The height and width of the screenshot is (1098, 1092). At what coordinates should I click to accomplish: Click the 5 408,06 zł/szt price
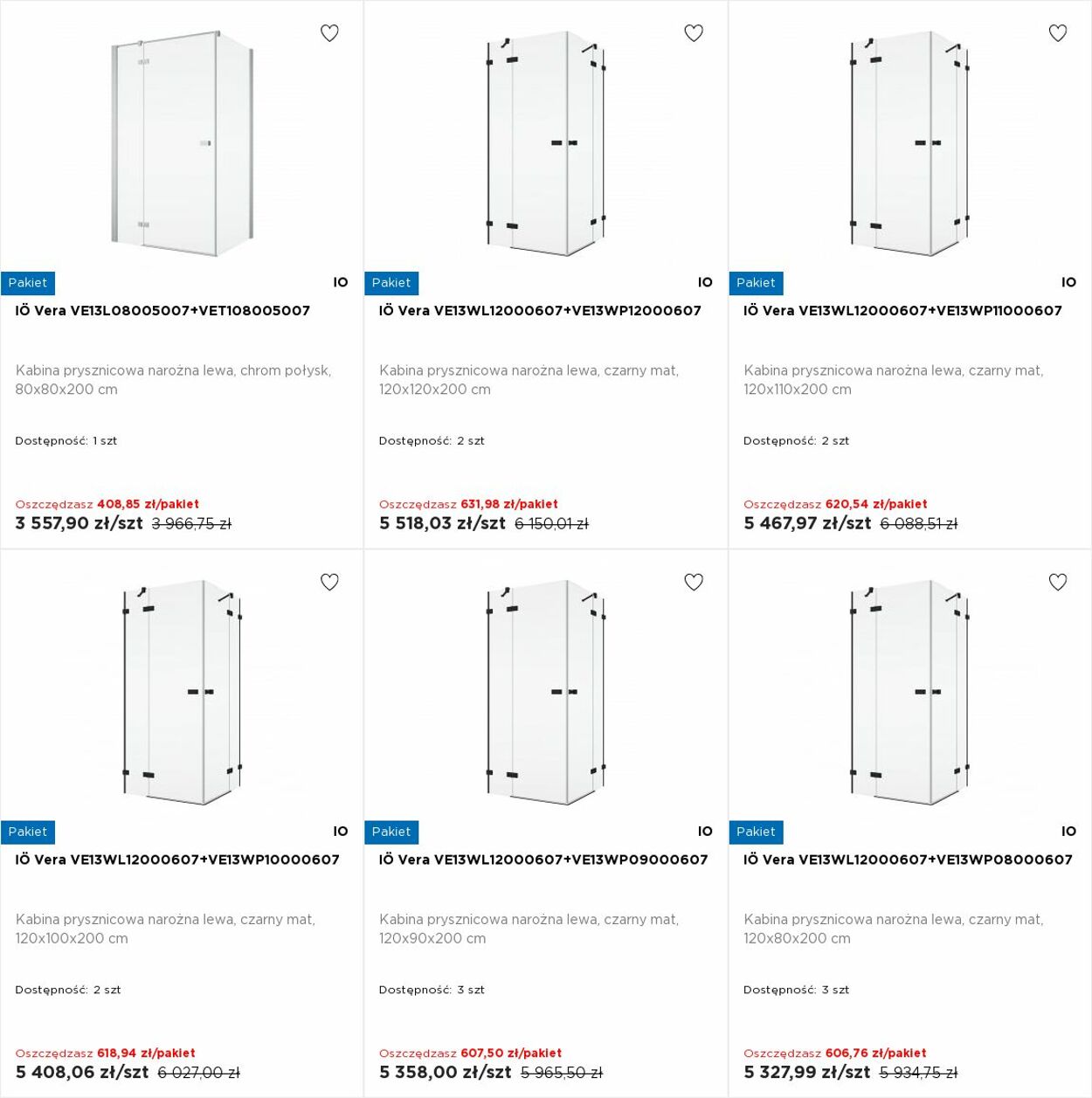(x=82, y=1072)
